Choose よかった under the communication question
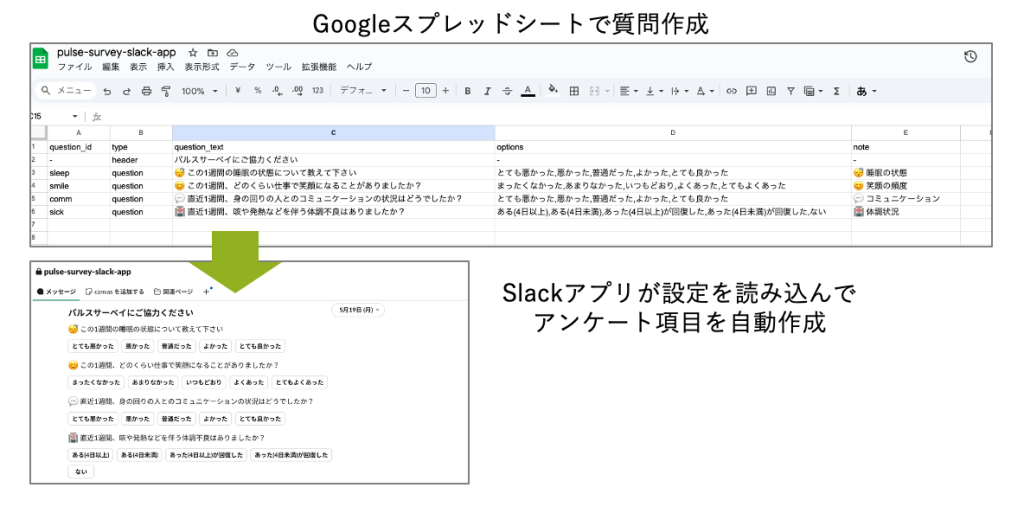The image size is (1024, 507). (216, 419)
